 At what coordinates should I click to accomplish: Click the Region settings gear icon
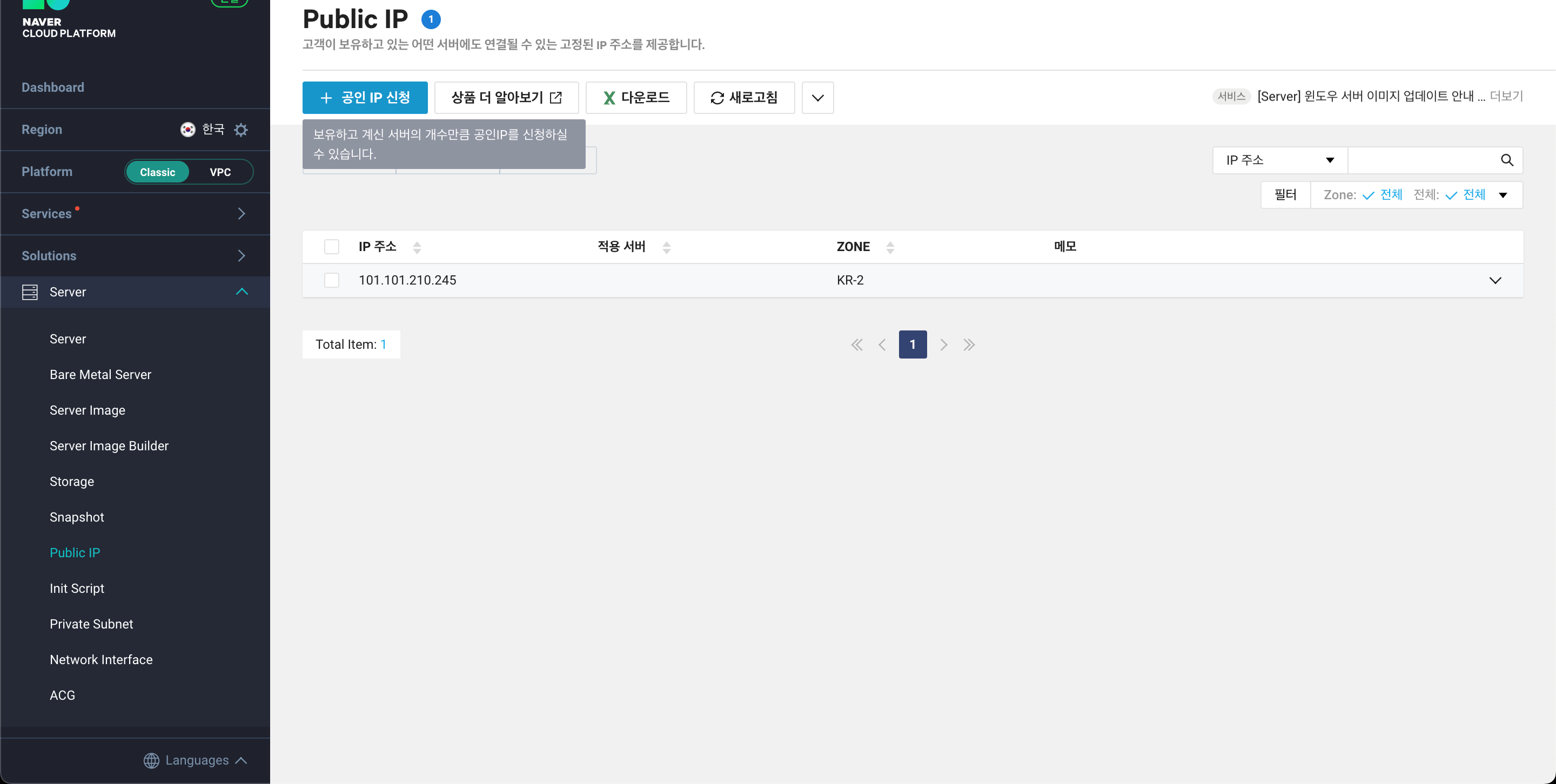[x=241, y=130]
